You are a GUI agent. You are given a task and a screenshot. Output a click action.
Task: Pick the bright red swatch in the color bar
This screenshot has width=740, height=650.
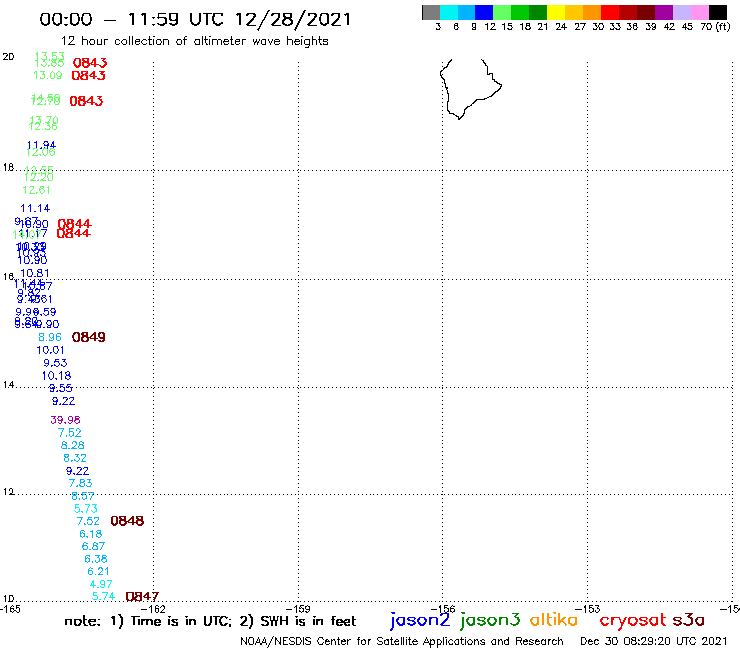610,12
